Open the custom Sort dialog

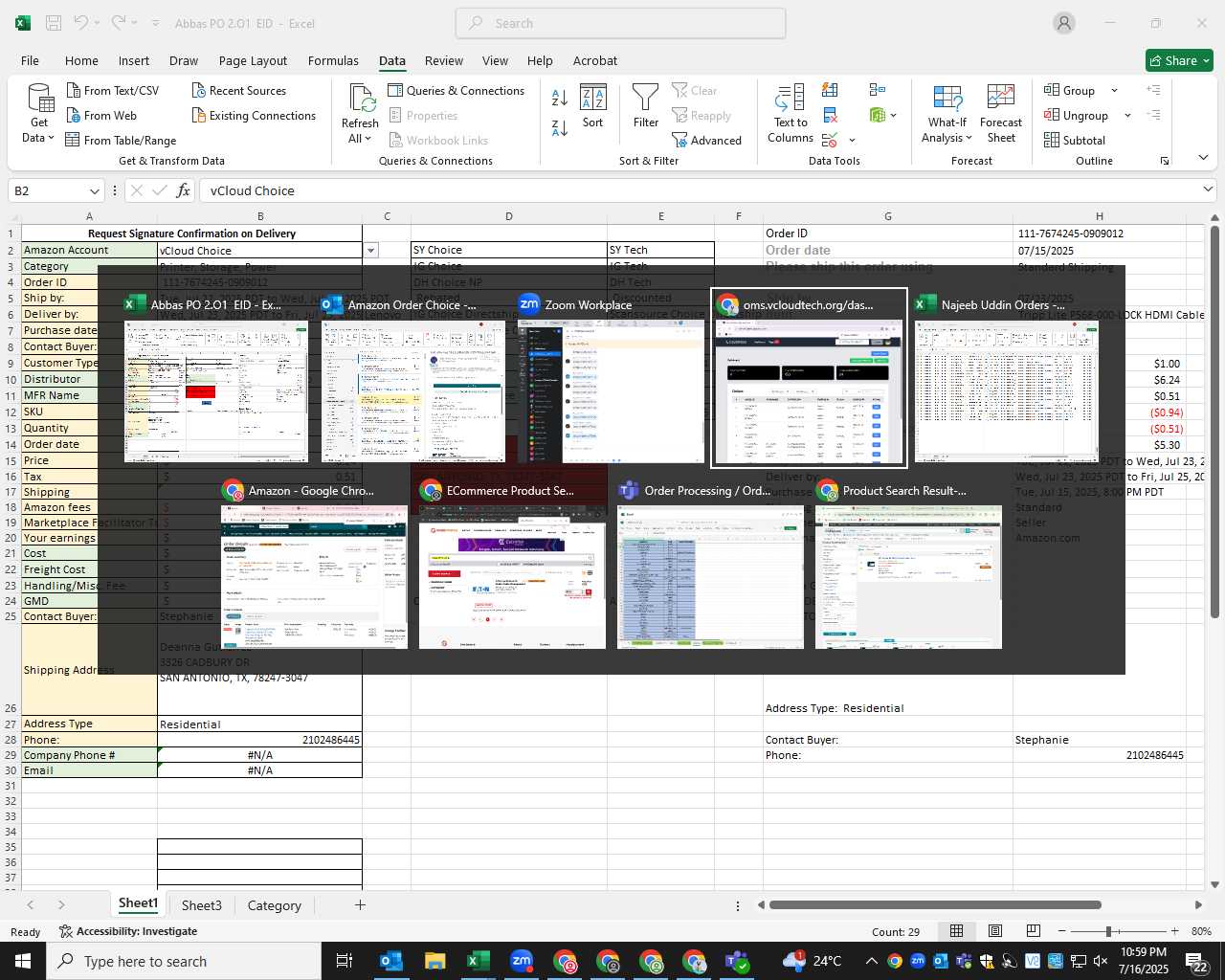(x=593, y=106)
